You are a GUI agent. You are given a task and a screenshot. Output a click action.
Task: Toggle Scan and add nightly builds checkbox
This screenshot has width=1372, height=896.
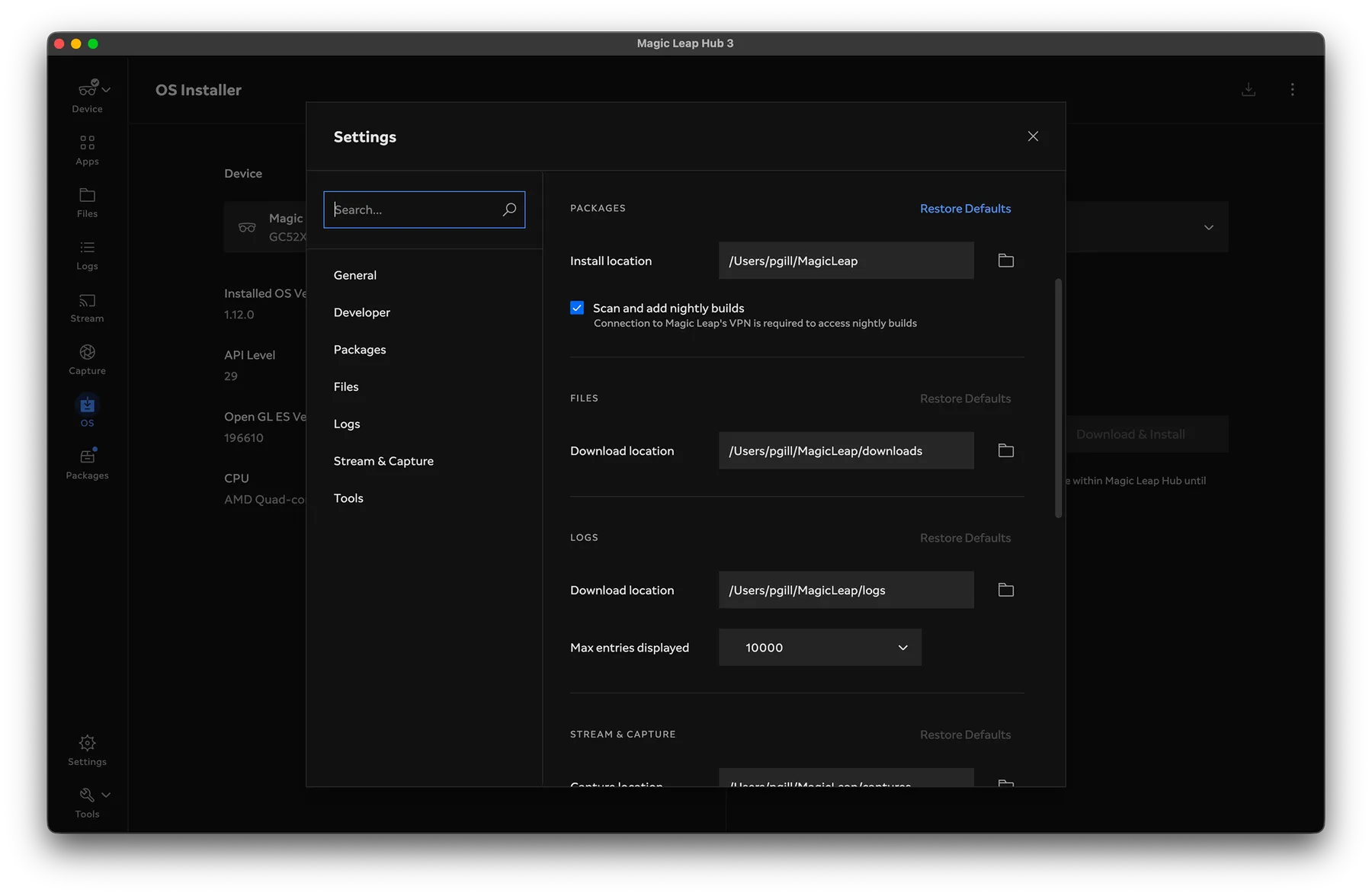[577, 308]
